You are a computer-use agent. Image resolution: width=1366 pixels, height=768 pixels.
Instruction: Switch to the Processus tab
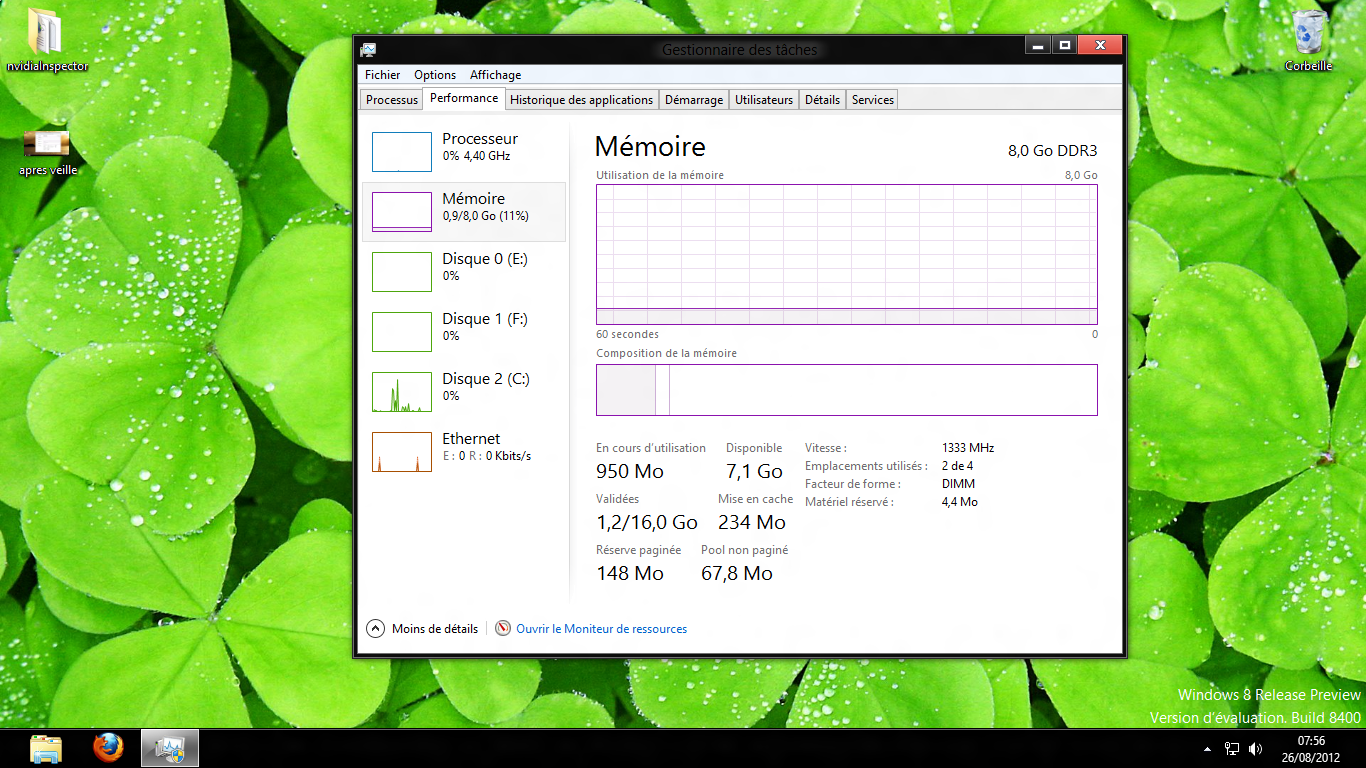click(392, 100)
